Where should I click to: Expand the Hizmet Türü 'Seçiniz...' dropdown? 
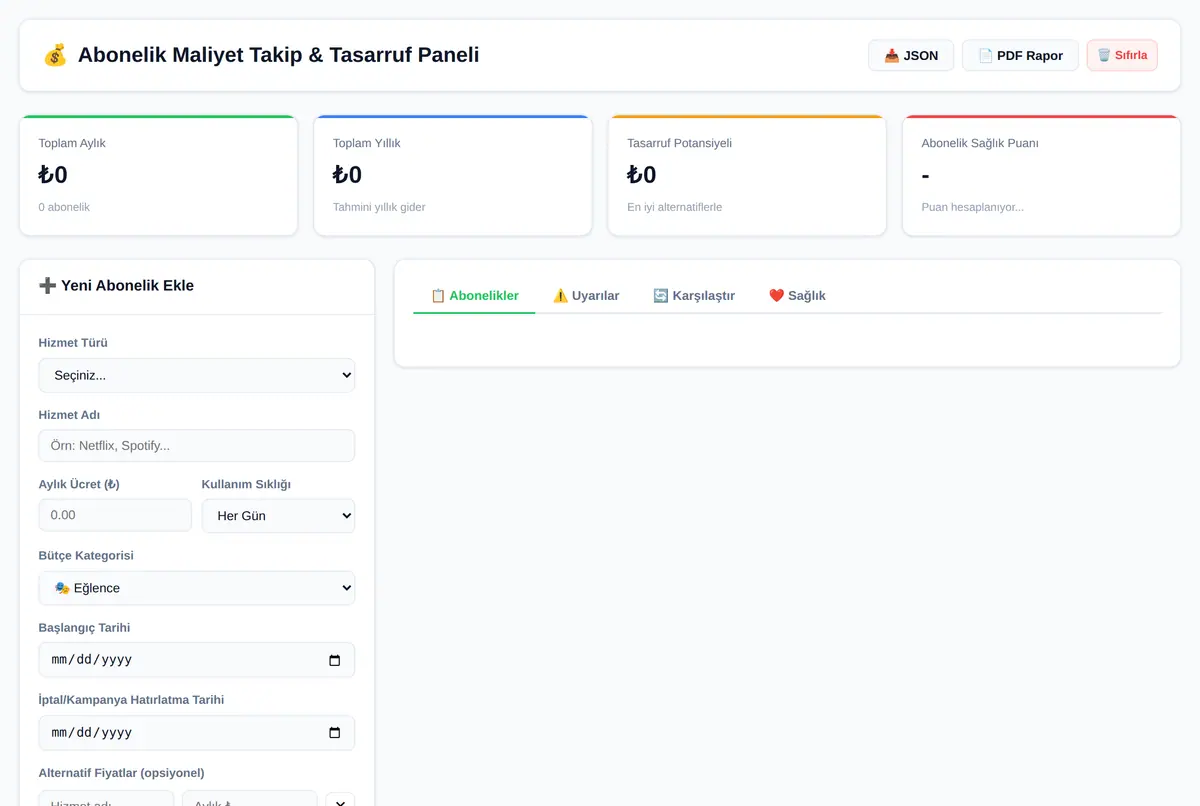pyautogui.click(x=197, y=375)
